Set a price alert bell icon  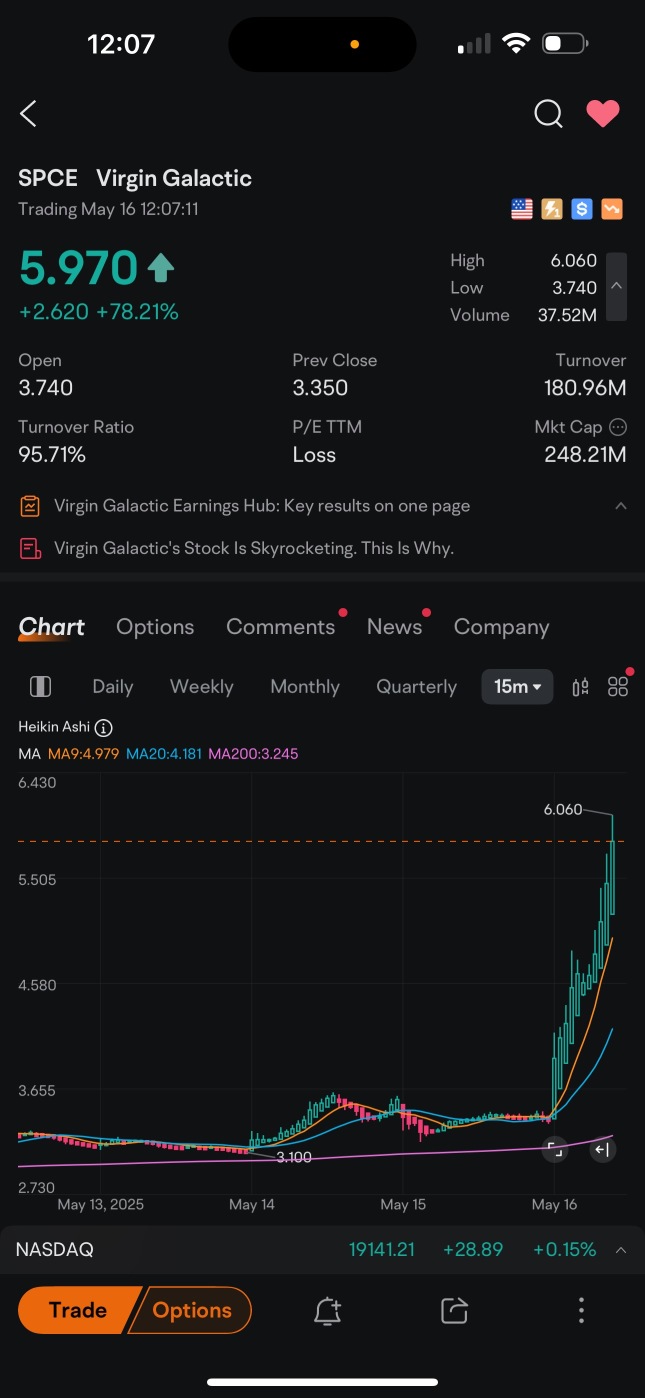(328, 1311)
